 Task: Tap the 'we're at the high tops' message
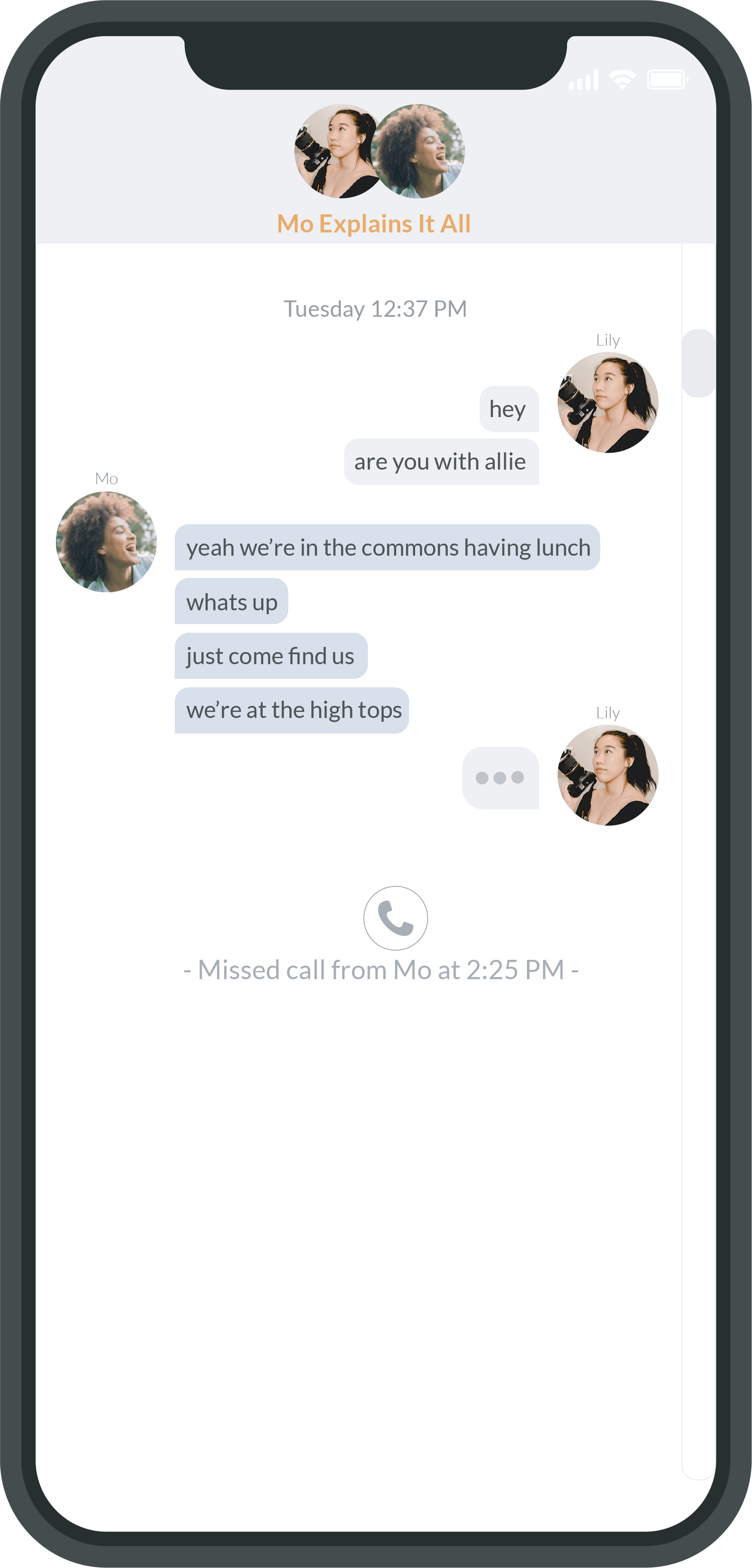tap(292, 710)
